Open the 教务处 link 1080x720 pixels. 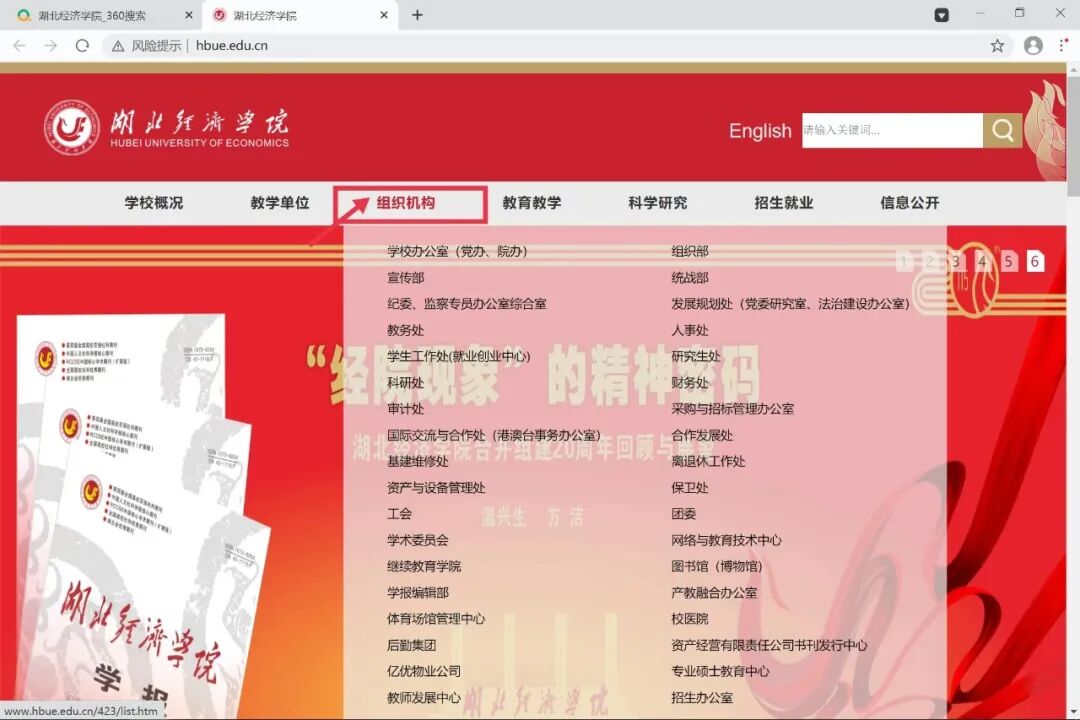pos(406,330)
